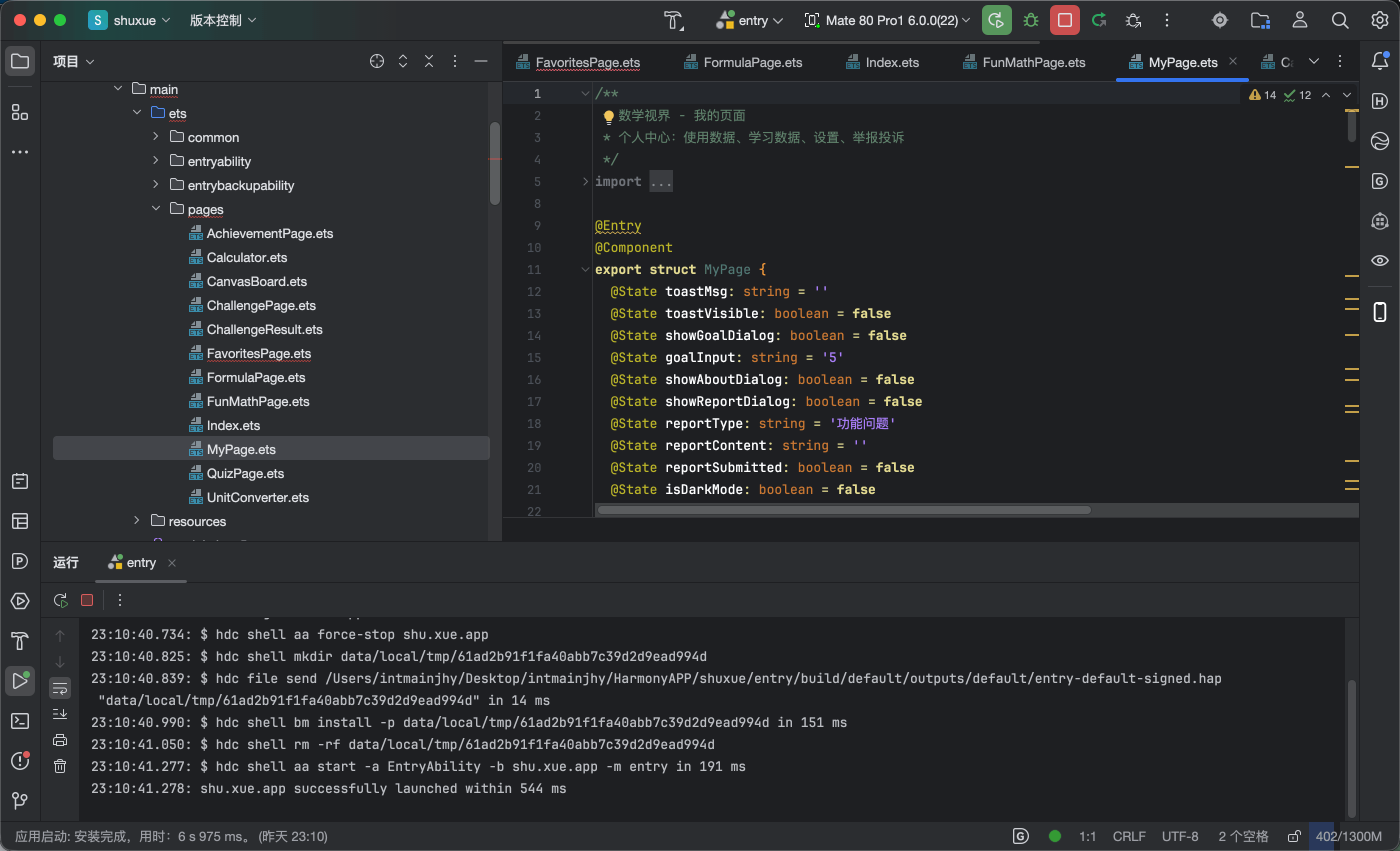Click the red Stop button in top toolbar
The width and height of the screenshot is (1400, 851).
(1064, 20)
